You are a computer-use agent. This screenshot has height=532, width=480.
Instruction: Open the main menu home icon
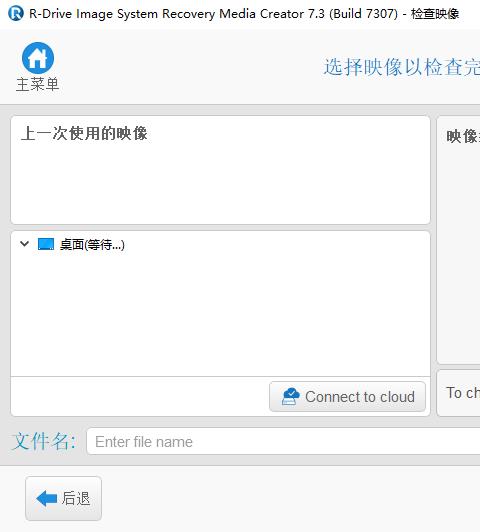pos(38,58)
